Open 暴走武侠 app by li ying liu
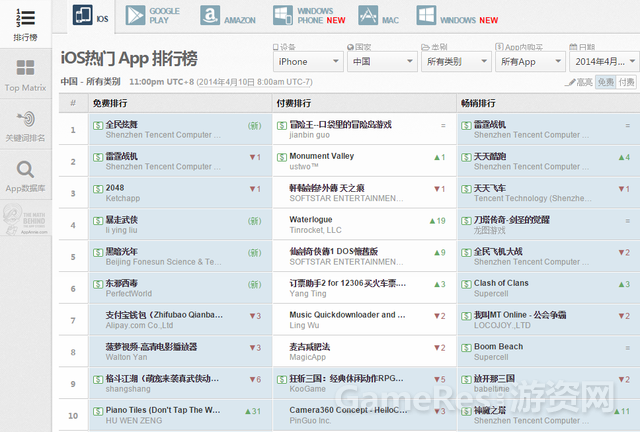This screenshot has width=640, height=432. [122, 220]
